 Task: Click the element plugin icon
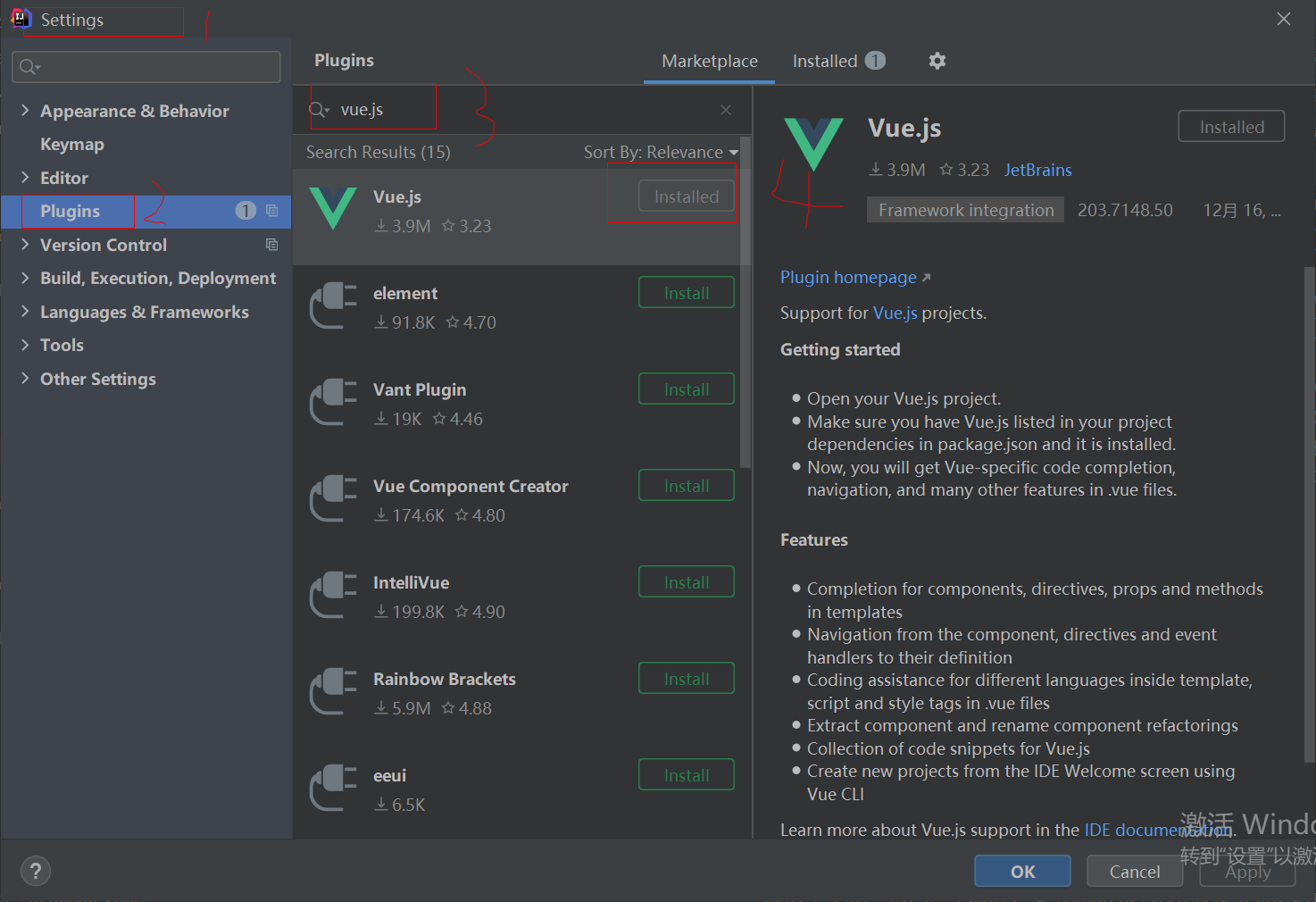coord(333,305)
